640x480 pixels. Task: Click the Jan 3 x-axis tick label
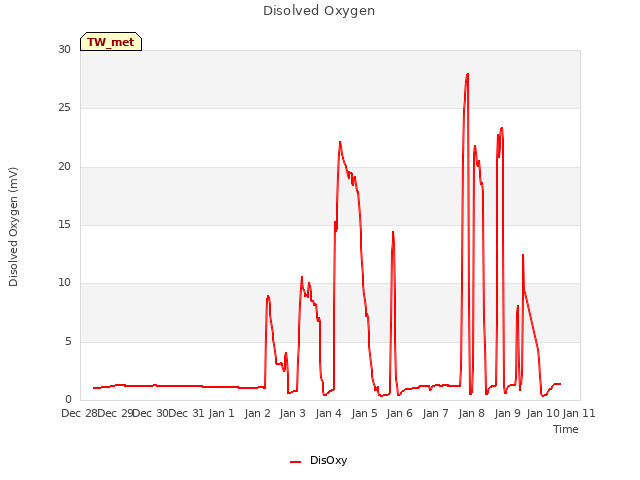click(293, 413)
